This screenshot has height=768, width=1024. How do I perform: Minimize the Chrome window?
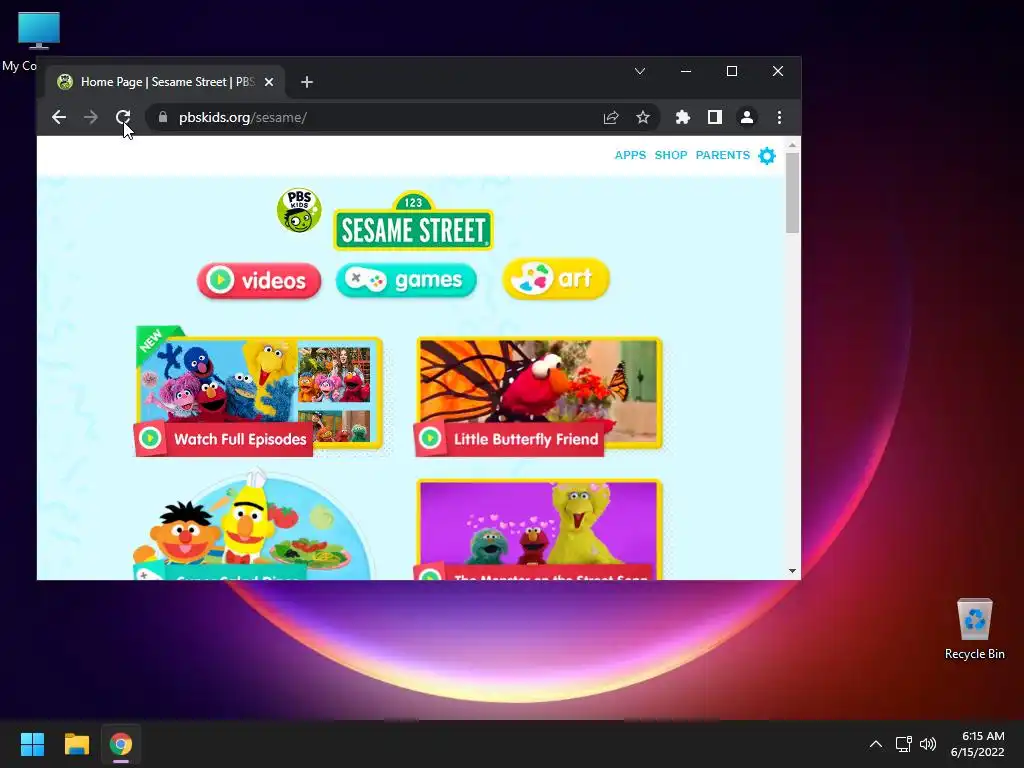[x=686, y=71]
